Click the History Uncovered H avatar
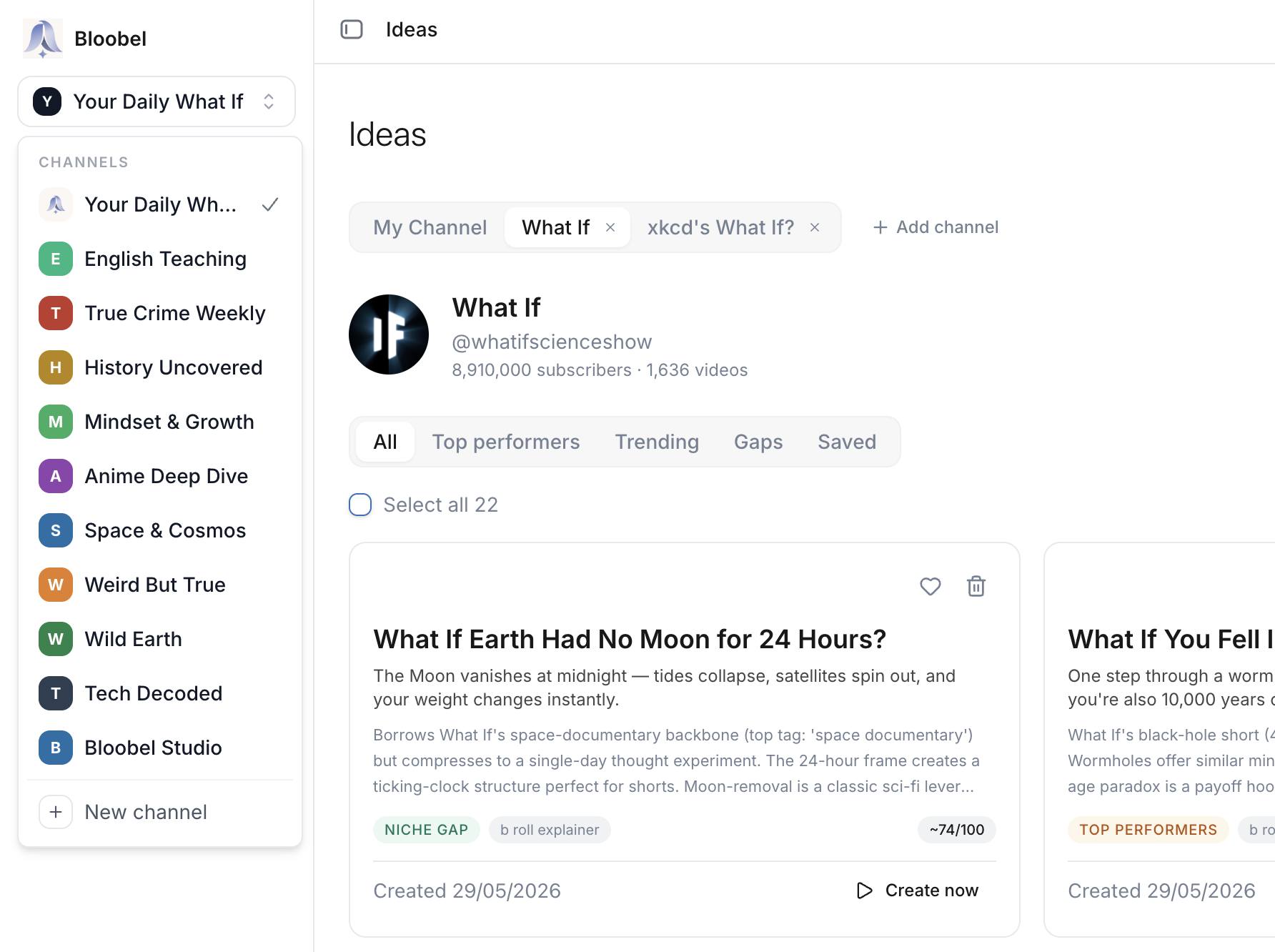The height and width of the screenshot is (952, 1275). pyautogui.click(x=56, y=367)
